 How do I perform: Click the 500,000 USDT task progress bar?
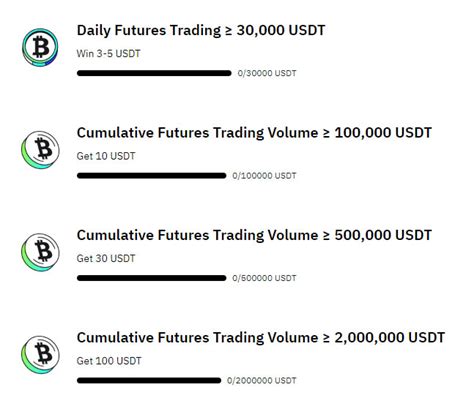coord(151,278)
